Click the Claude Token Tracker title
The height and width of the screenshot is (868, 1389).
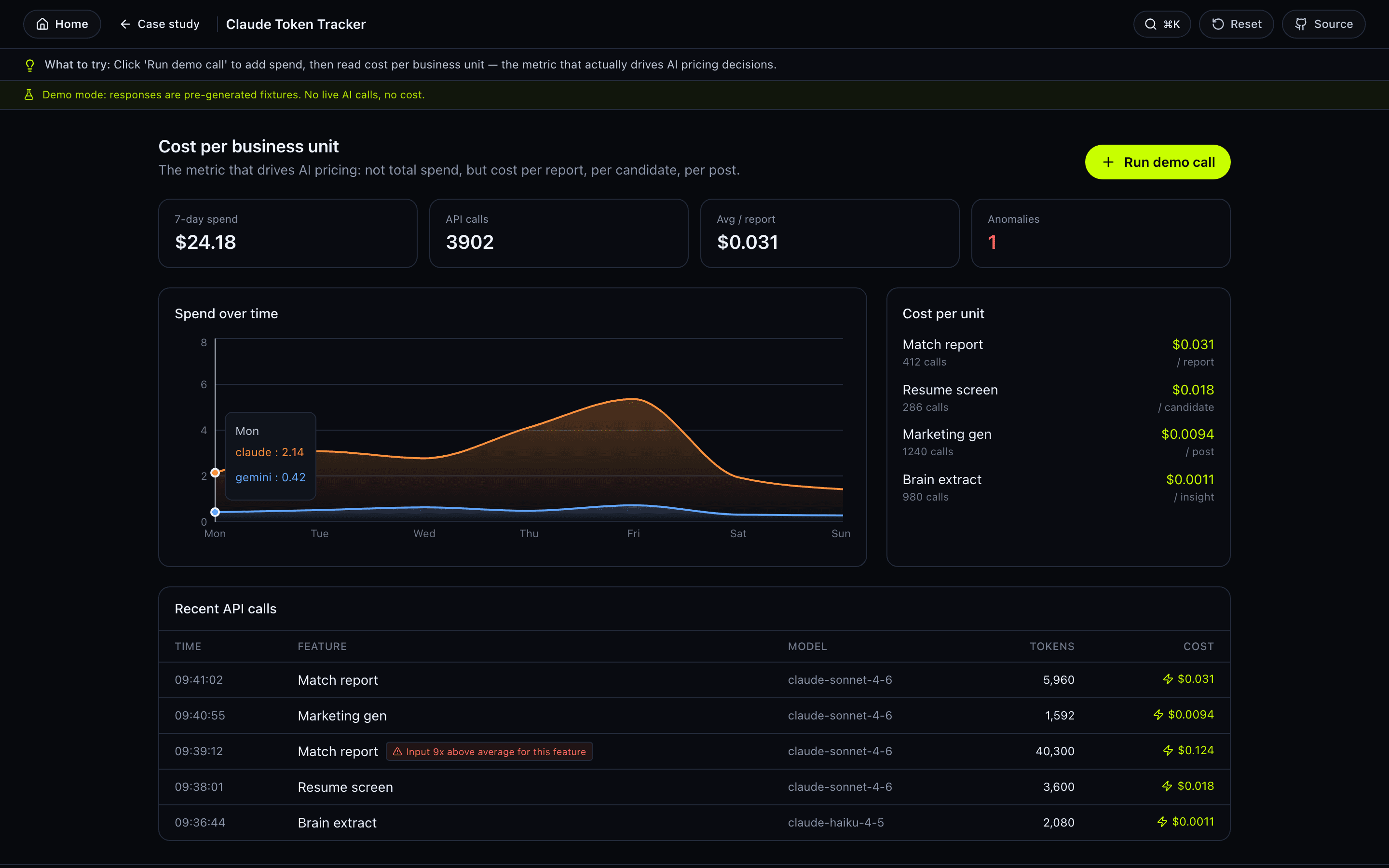coord(296,24)
